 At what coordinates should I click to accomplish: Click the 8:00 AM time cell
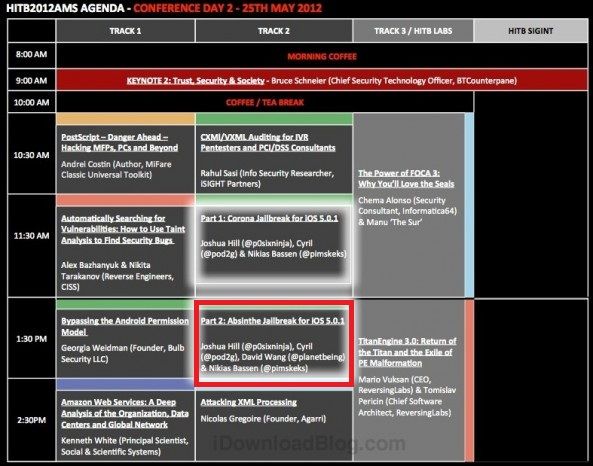31,54
